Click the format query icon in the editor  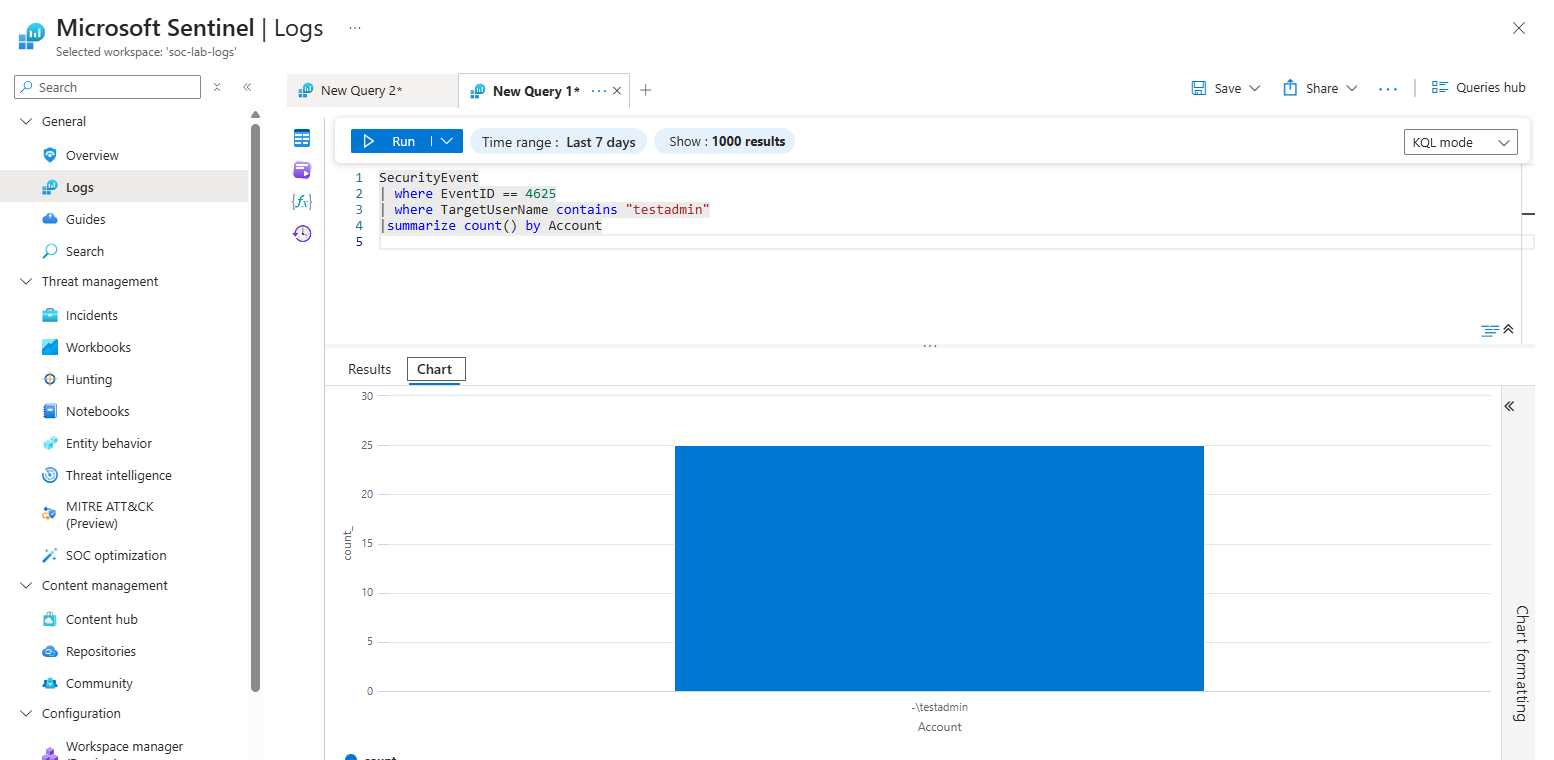coord(1490,330)
